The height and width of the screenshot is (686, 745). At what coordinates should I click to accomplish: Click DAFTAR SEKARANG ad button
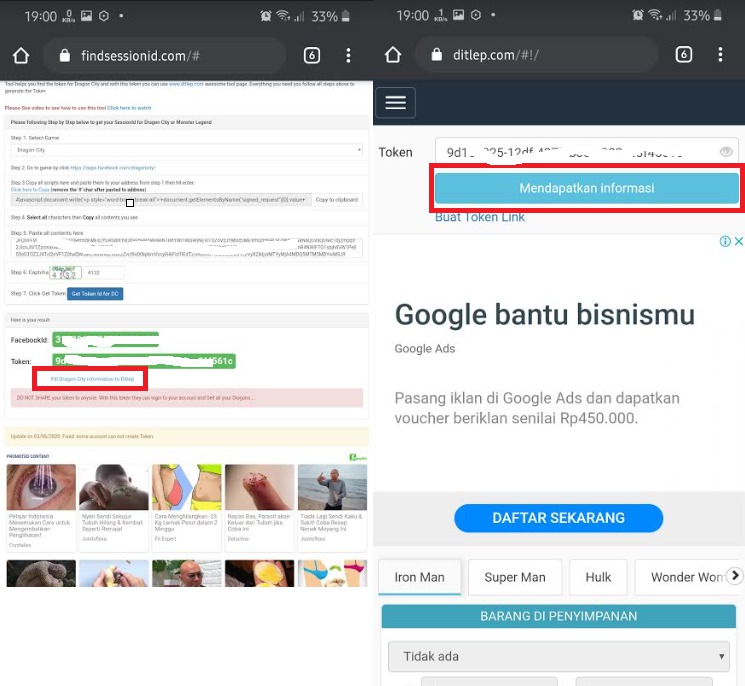pyautogui.click(x=558, y=518)
